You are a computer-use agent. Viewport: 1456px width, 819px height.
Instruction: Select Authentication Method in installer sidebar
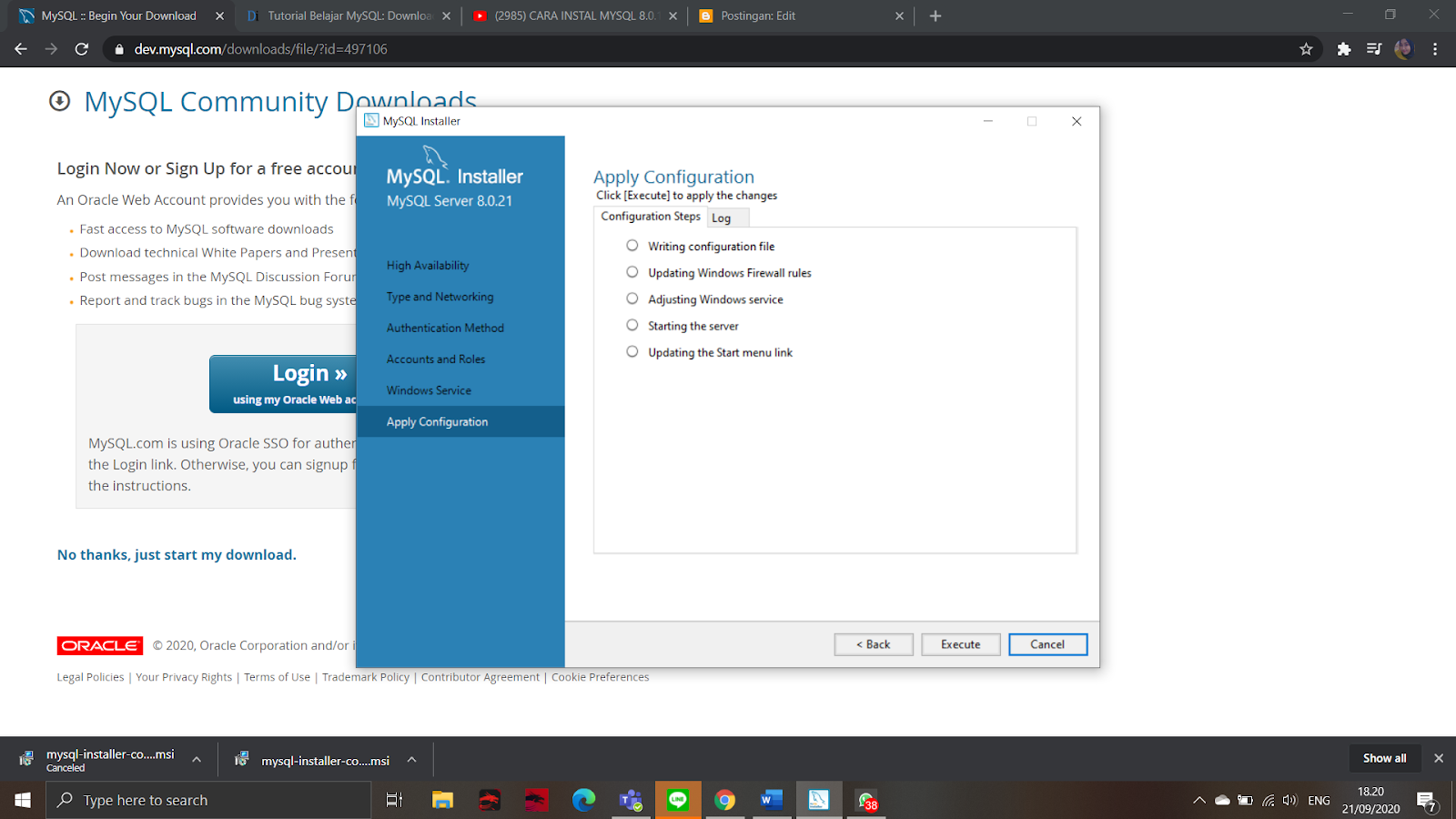(x=445, y=328)
